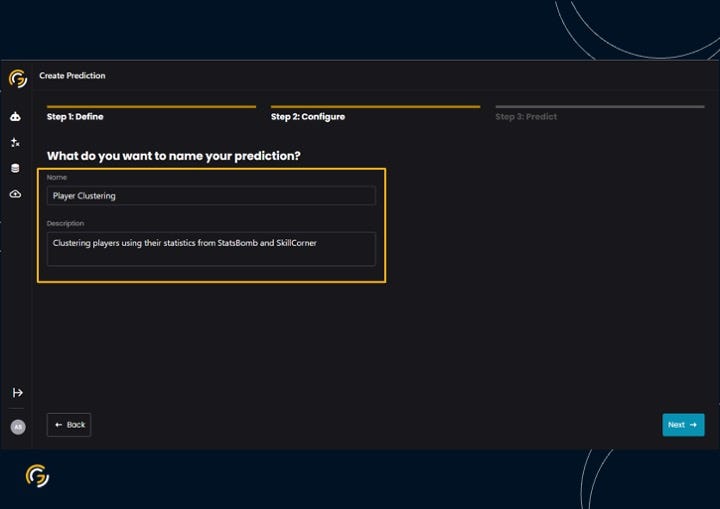Click the Back button
720x509 pixels.
click(69, 425)
